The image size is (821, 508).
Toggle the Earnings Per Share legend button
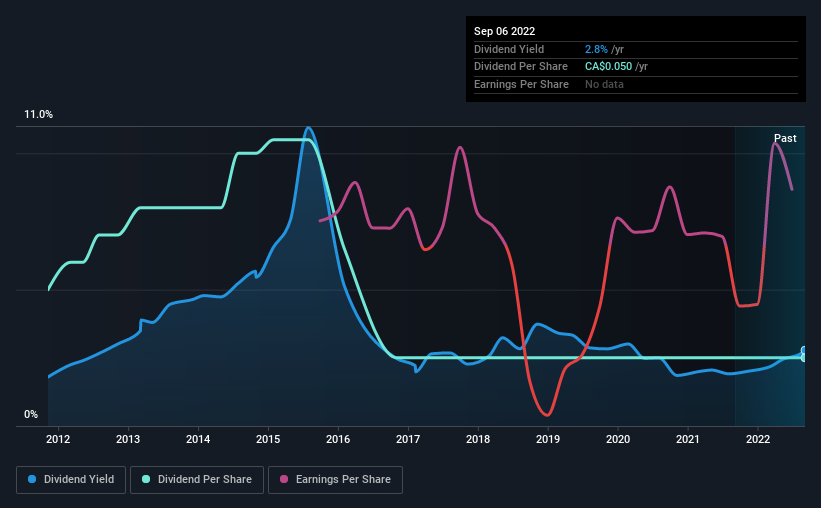click(x=335, y=480)
